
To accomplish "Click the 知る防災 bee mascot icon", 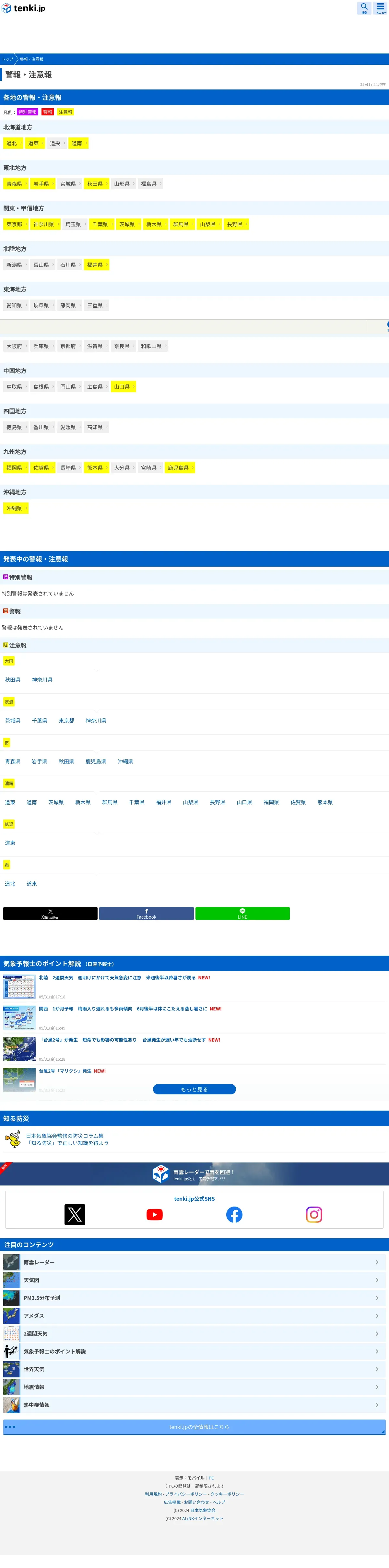I will [12, 1139].
